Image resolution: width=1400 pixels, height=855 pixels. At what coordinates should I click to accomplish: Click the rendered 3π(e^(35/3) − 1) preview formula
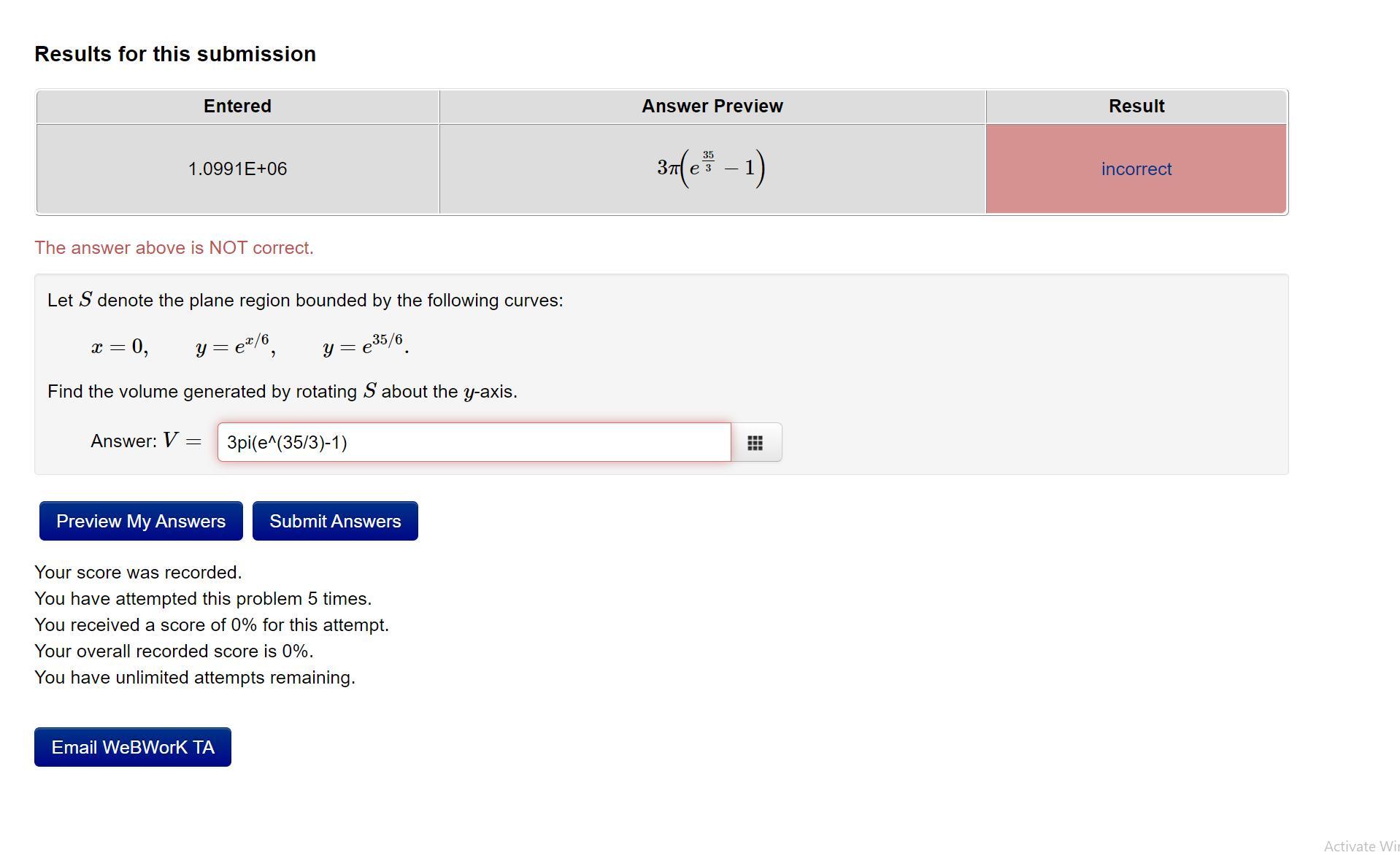point(710,169)
